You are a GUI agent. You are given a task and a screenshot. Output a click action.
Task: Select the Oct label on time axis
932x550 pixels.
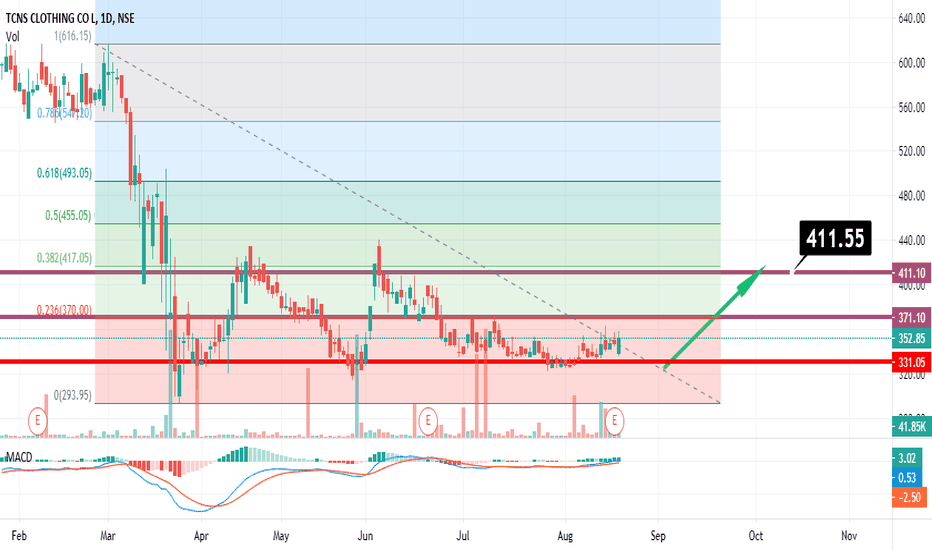click(755, 536)
